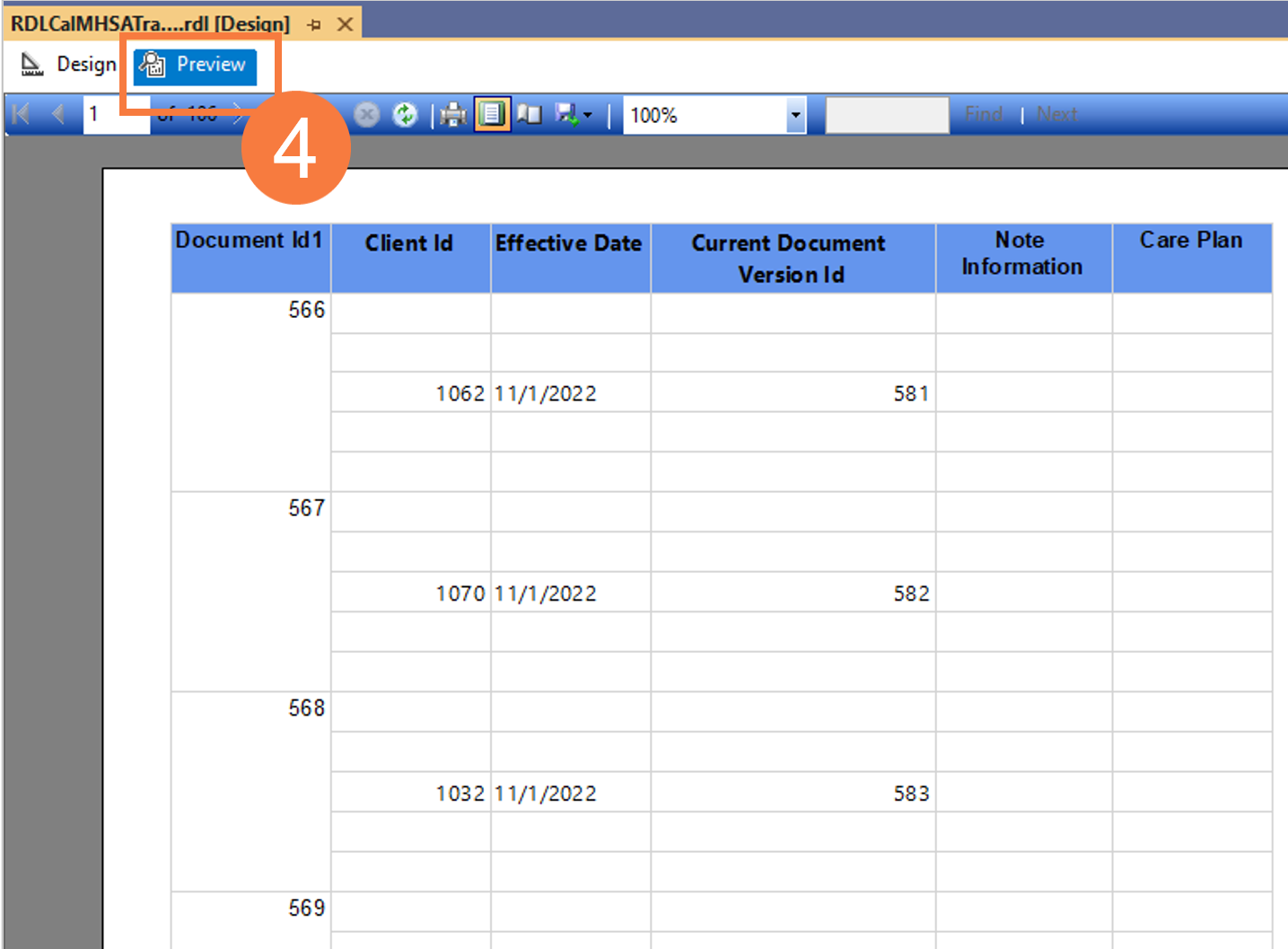Pin the RDLCalMHSATra document tab
This screenshot has height=949, width=1288.
pos(313,24)
